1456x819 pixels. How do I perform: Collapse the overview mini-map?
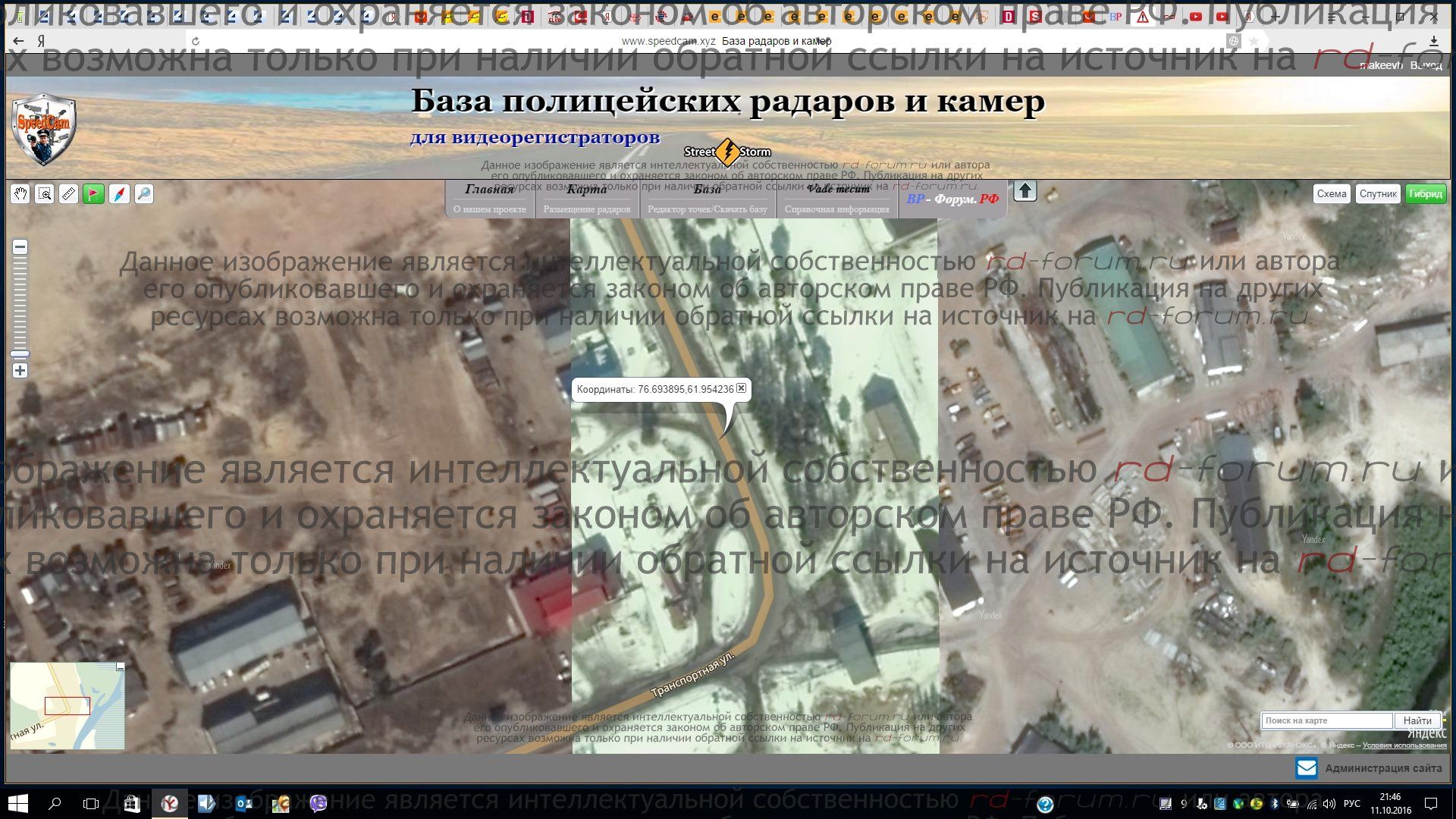(120, 667)
